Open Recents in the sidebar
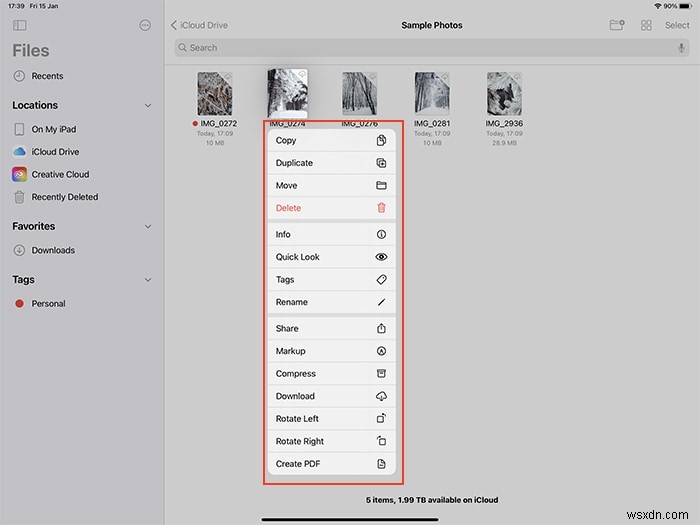 [47, 76]
